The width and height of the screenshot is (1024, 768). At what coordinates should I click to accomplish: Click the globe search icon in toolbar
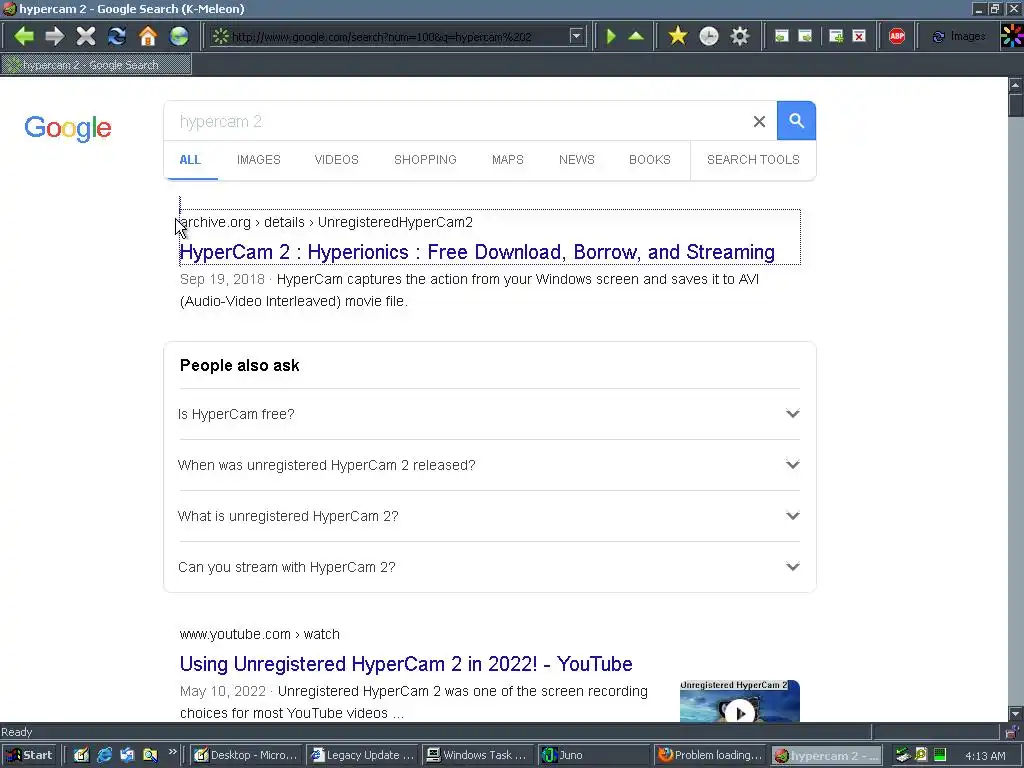179,36
